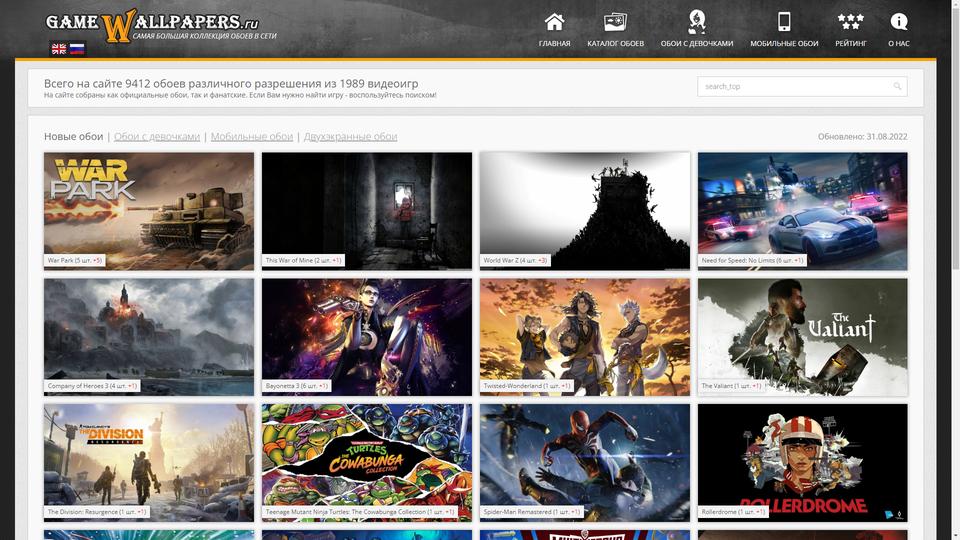Open the Company of Heroes 3 thumbnail
960x540 pixels.
(149, 337)
